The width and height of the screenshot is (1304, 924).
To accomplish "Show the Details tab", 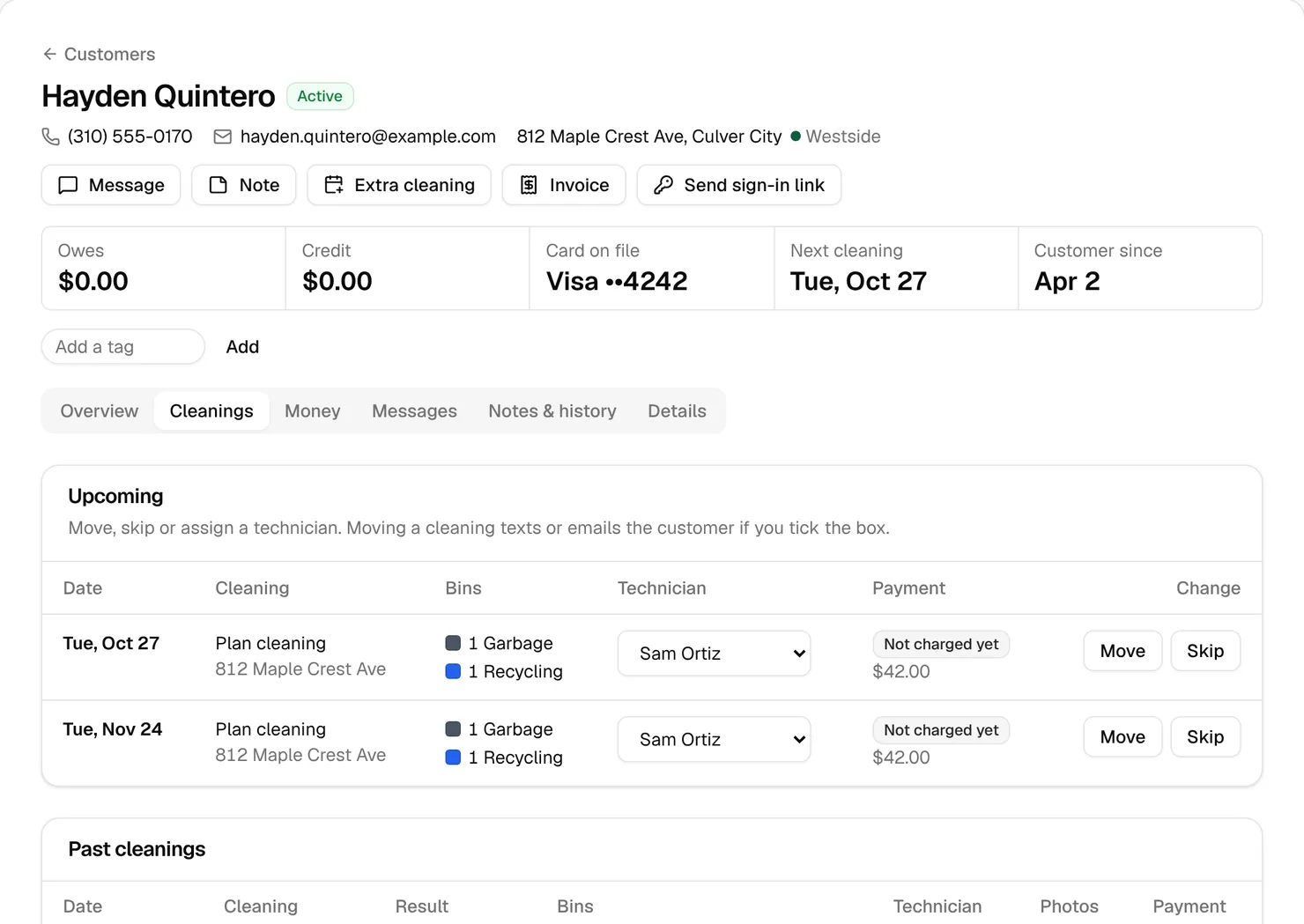I will pyautogui.click(x=677, y=411).
